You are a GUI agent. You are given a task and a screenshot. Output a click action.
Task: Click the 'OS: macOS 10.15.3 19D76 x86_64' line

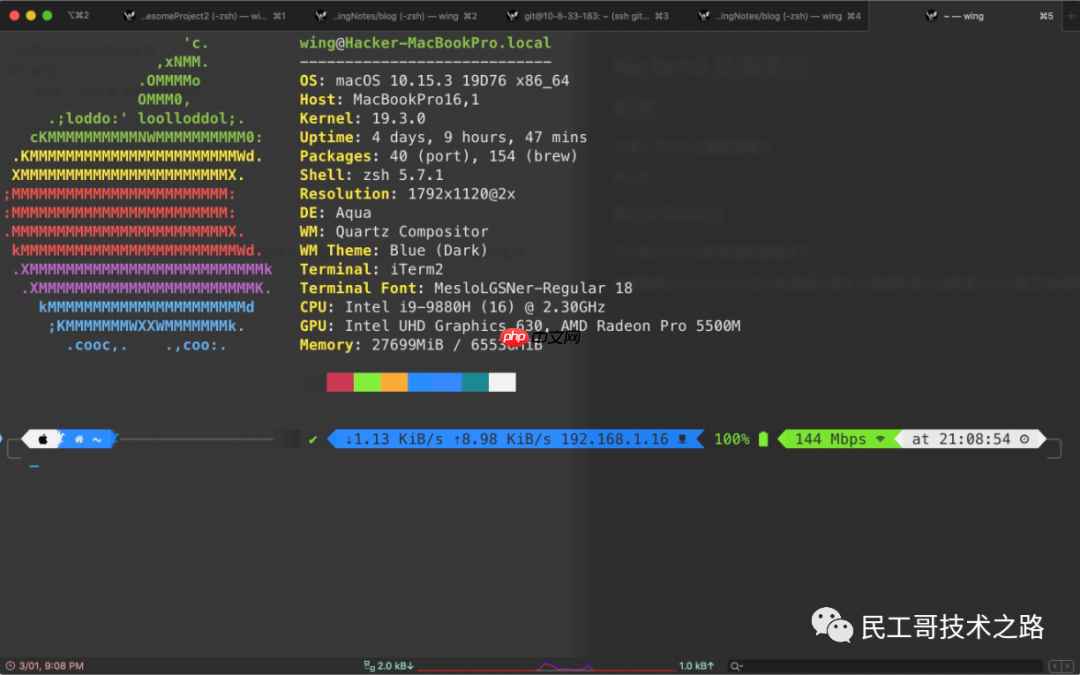coord(435,81)
